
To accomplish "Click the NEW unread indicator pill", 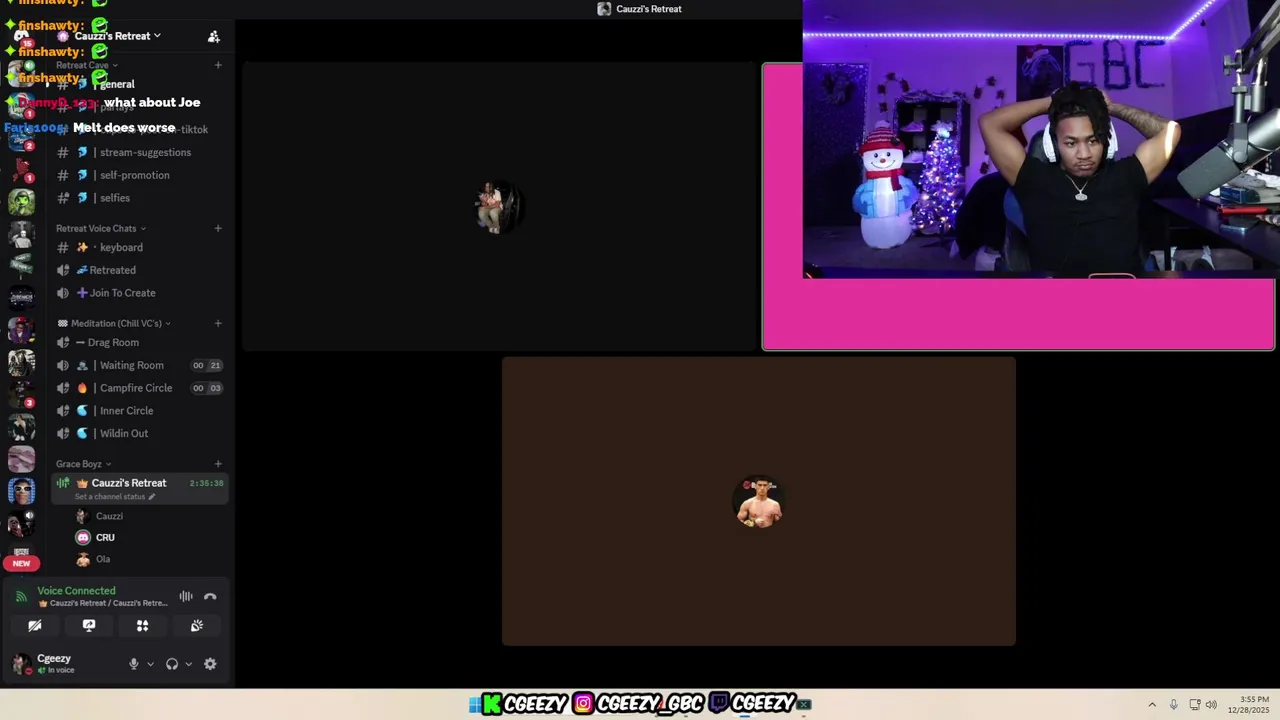I will tap(21, 563).
